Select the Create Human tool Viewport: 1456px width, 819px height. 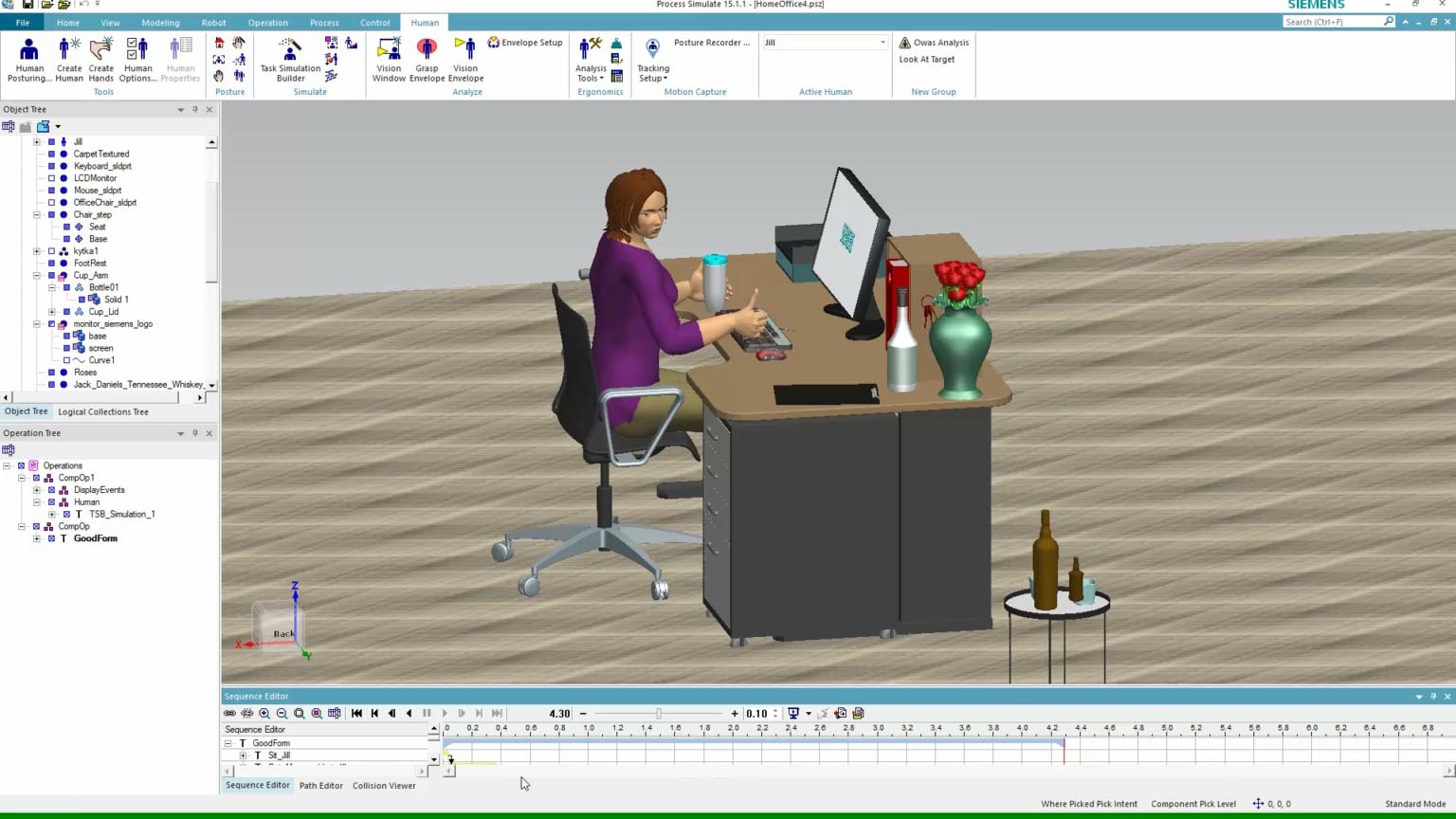68,58
